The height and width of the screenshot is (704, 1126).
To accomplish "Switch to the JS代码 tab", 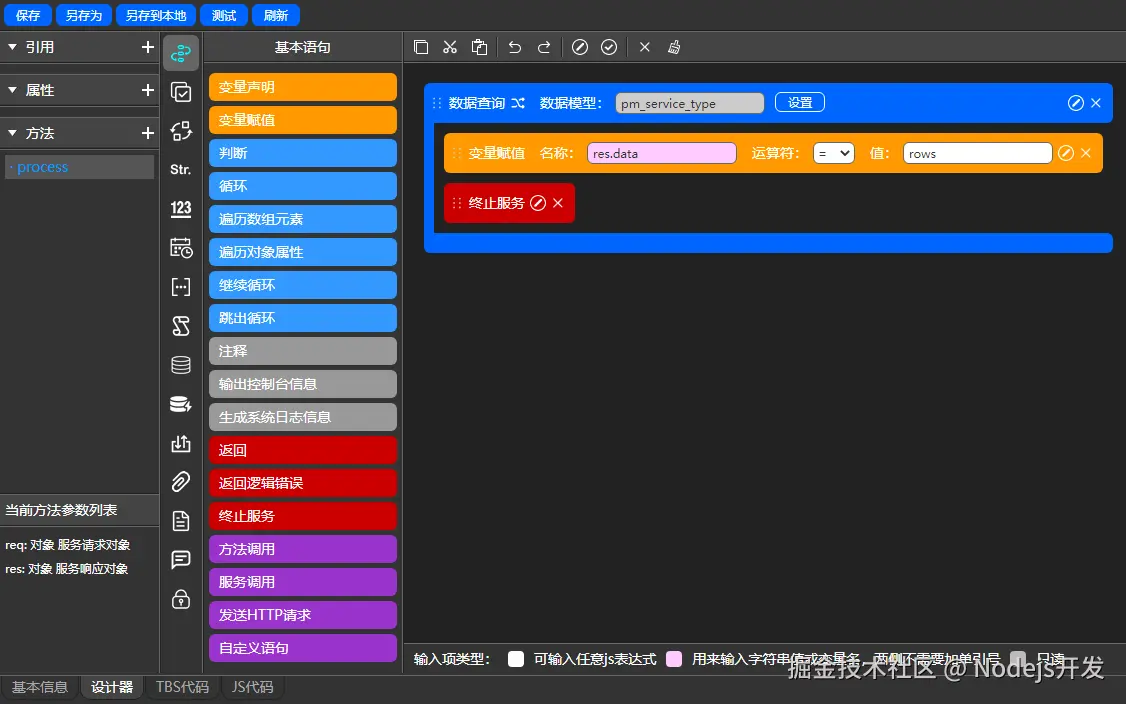I will 252,687.
